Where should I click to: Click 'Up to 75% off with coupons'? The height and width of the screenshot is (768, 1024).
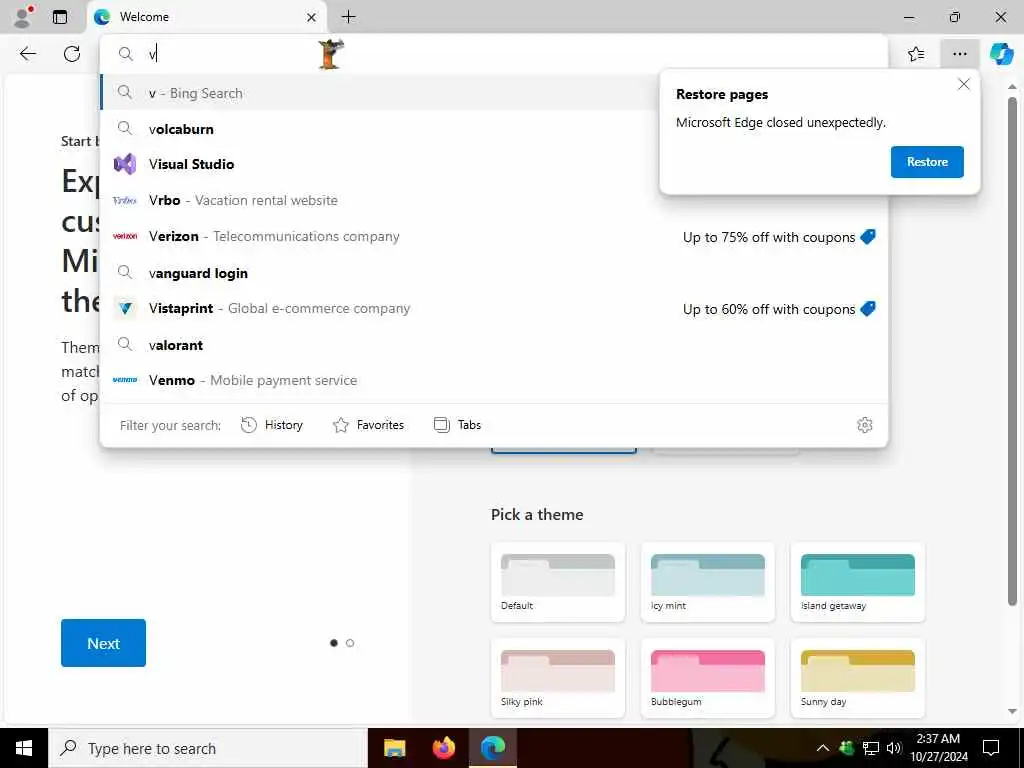[769, 237]
